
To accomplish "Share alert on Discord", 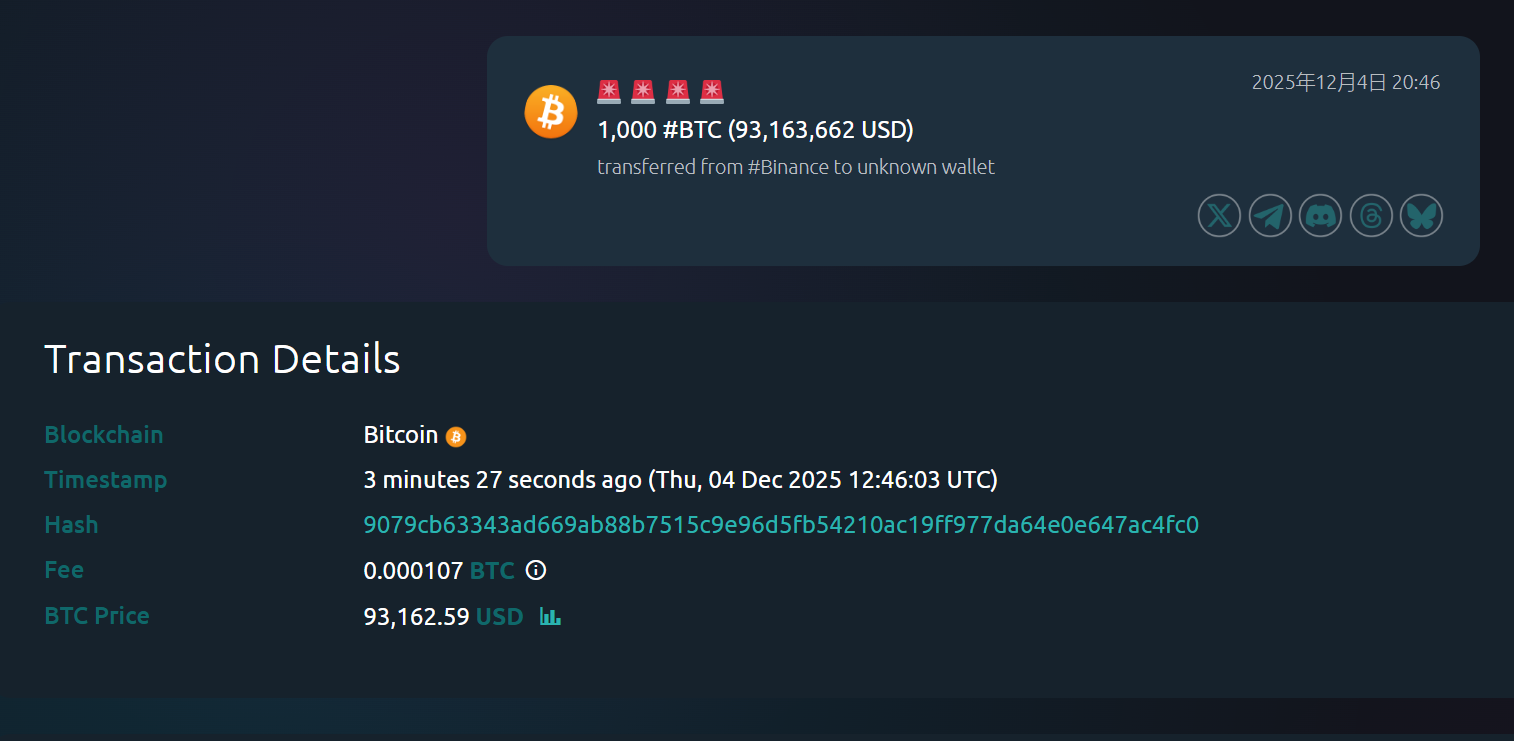I will (x=1320, y=216).
